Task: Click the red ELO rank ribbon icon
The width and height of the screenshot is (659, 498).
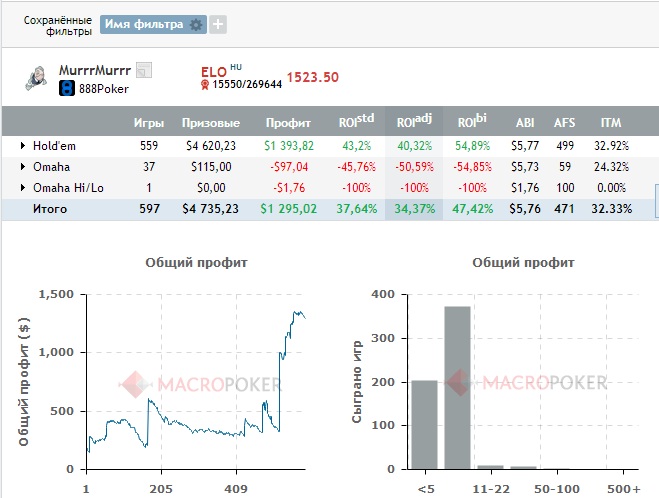Action: 205,85
